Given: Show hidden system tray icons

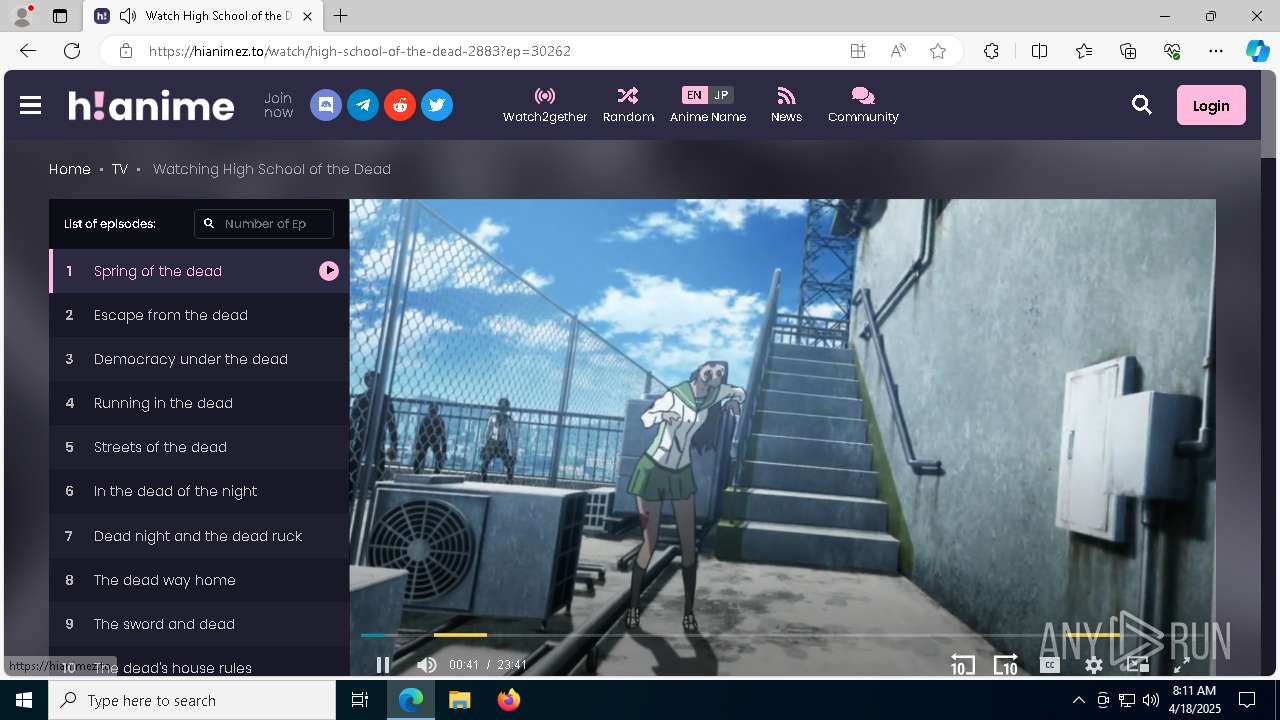Looking at the screenshot, I should point(1078,700).
